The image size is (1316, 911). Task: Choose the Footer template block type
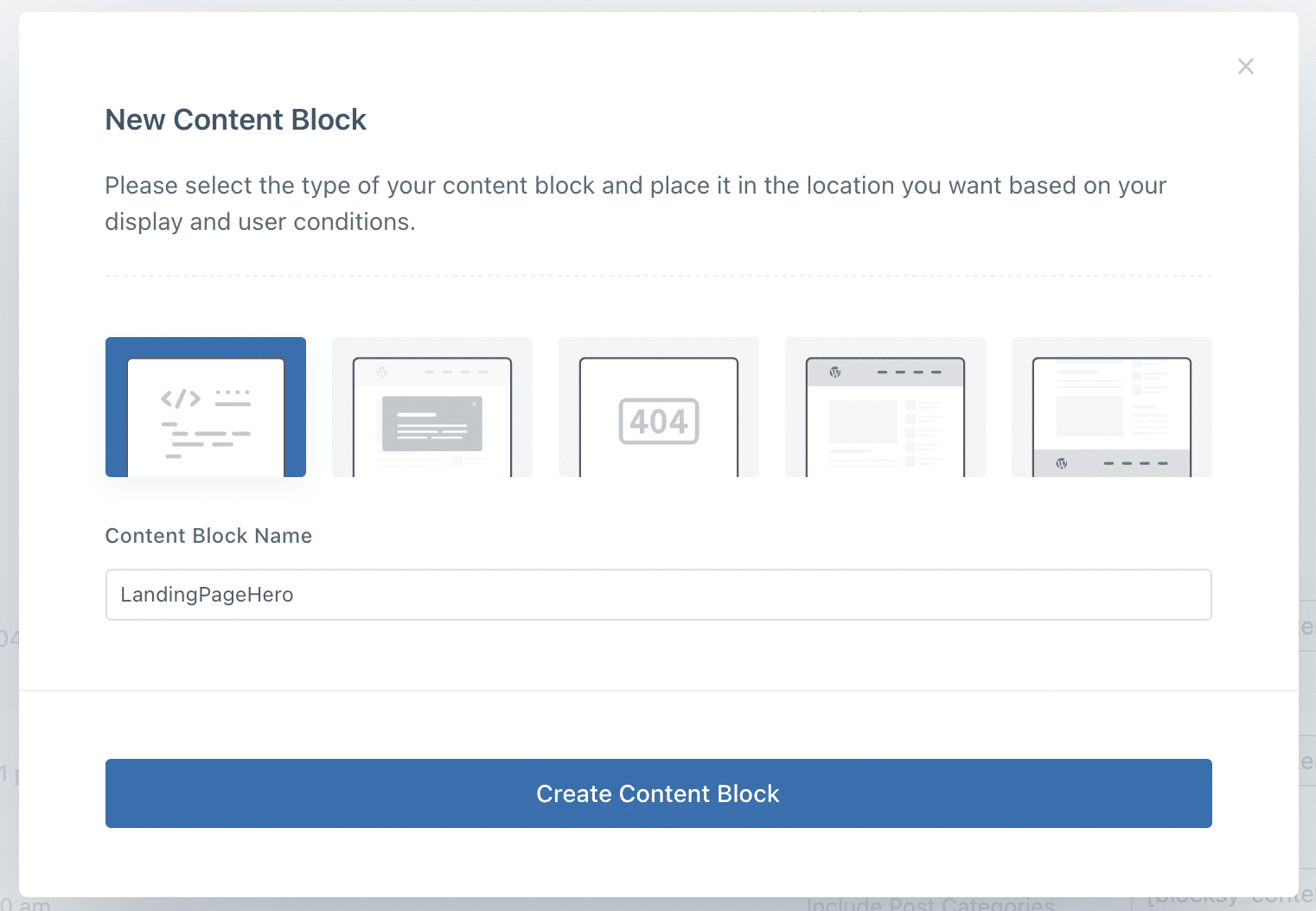tap(1111, 406)
